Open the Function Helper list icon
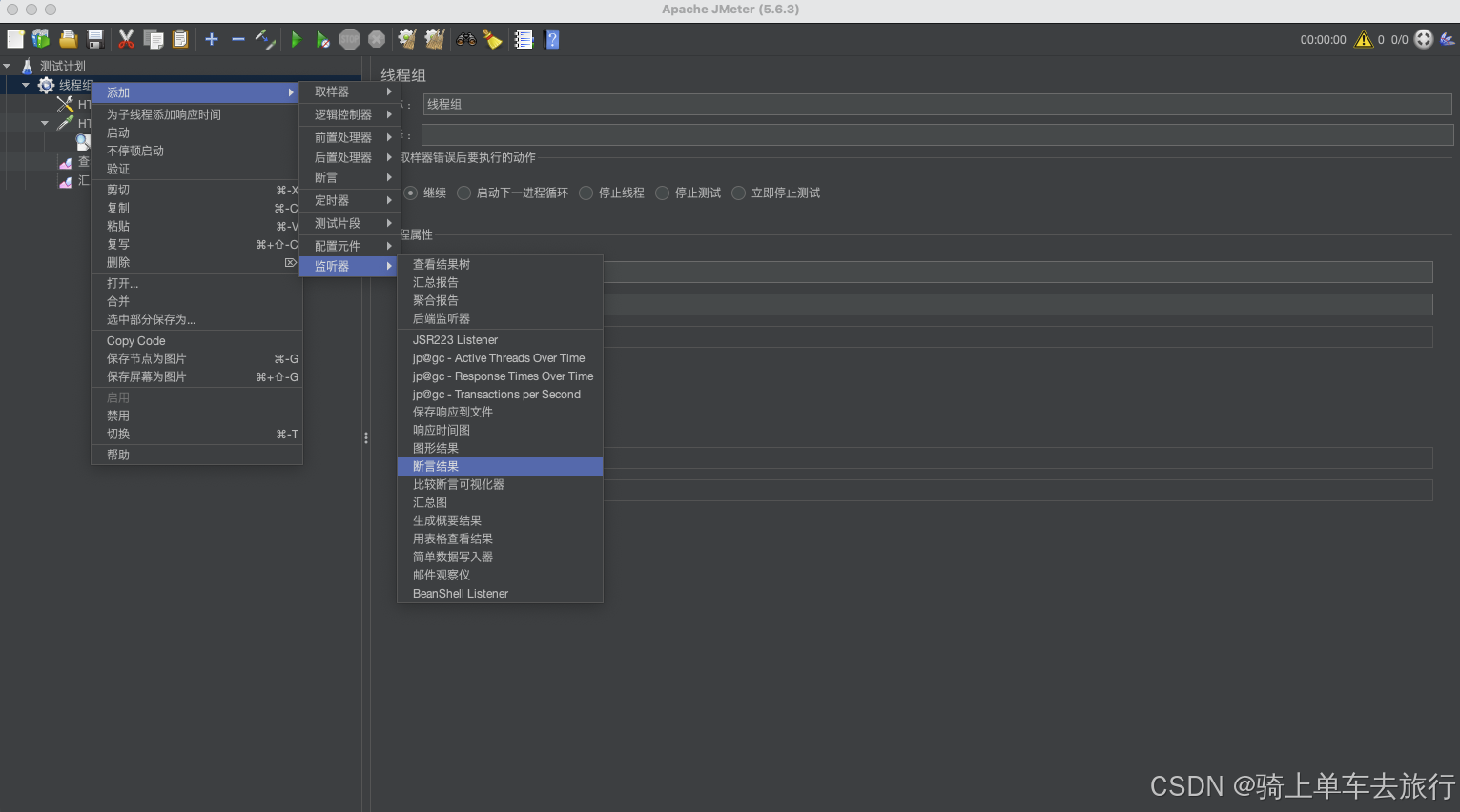 click(524, 39)
